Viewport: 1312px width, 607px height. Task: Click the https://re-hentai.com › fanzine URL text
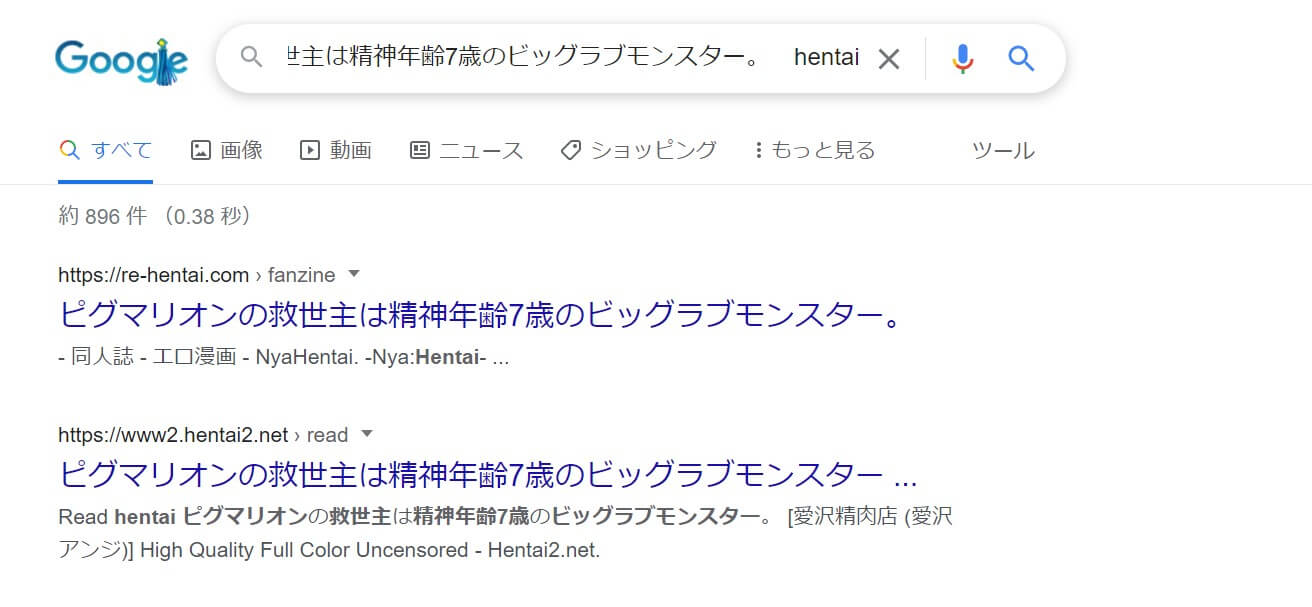[x=197, y=275]
